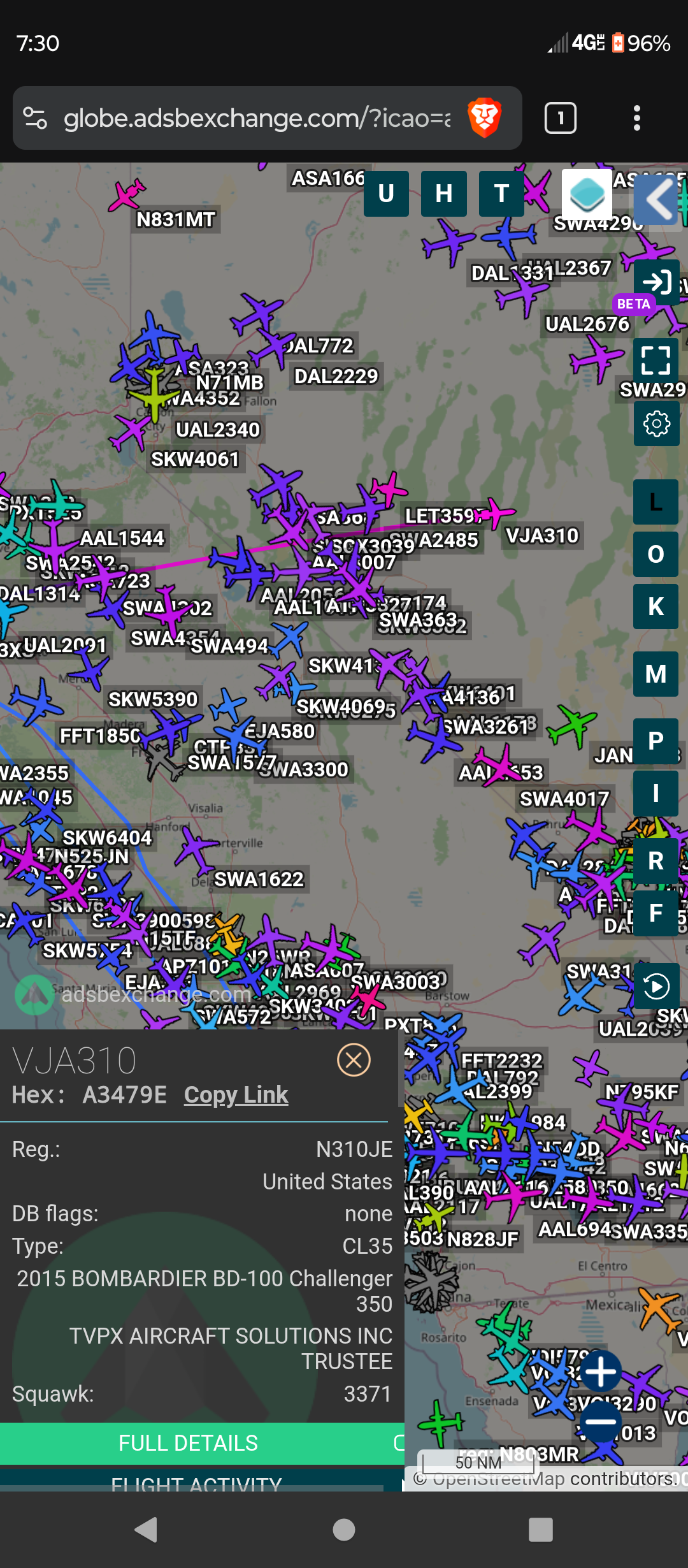
Task: Toggle the L labels button
Action: click(656, 502)
